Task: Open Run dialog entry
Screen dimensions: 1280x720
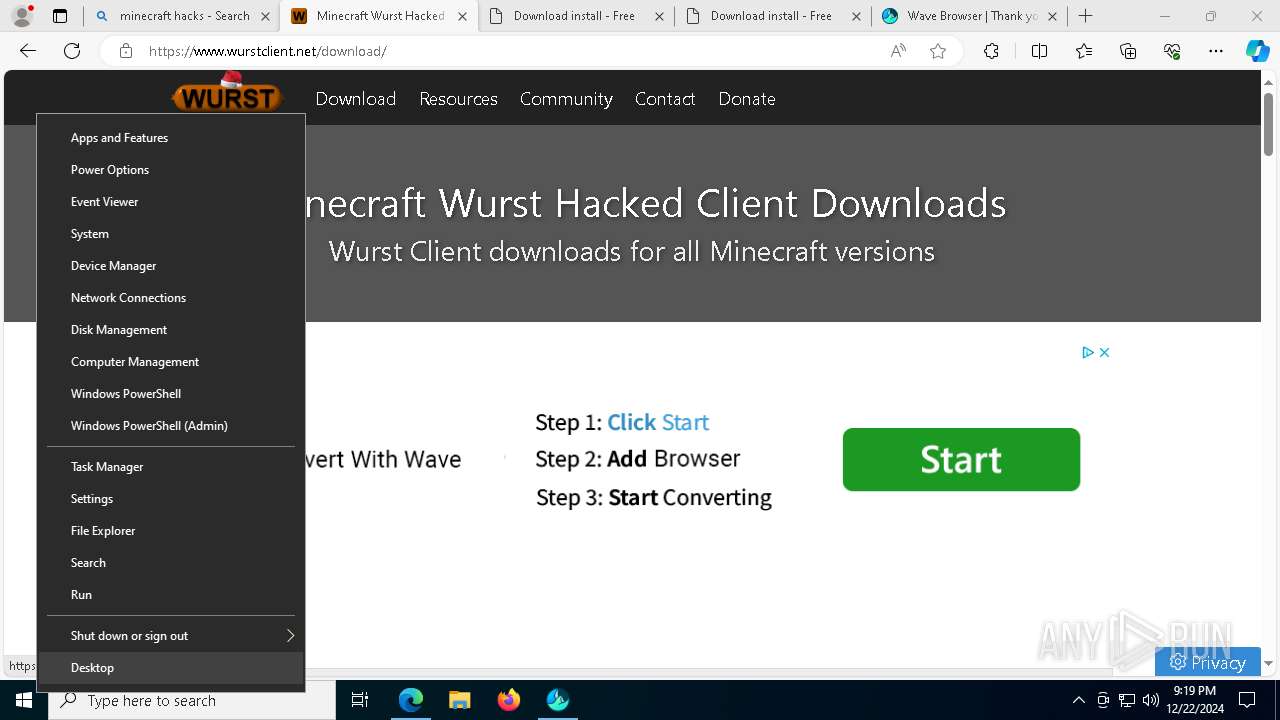Action: tap(171, 595)
